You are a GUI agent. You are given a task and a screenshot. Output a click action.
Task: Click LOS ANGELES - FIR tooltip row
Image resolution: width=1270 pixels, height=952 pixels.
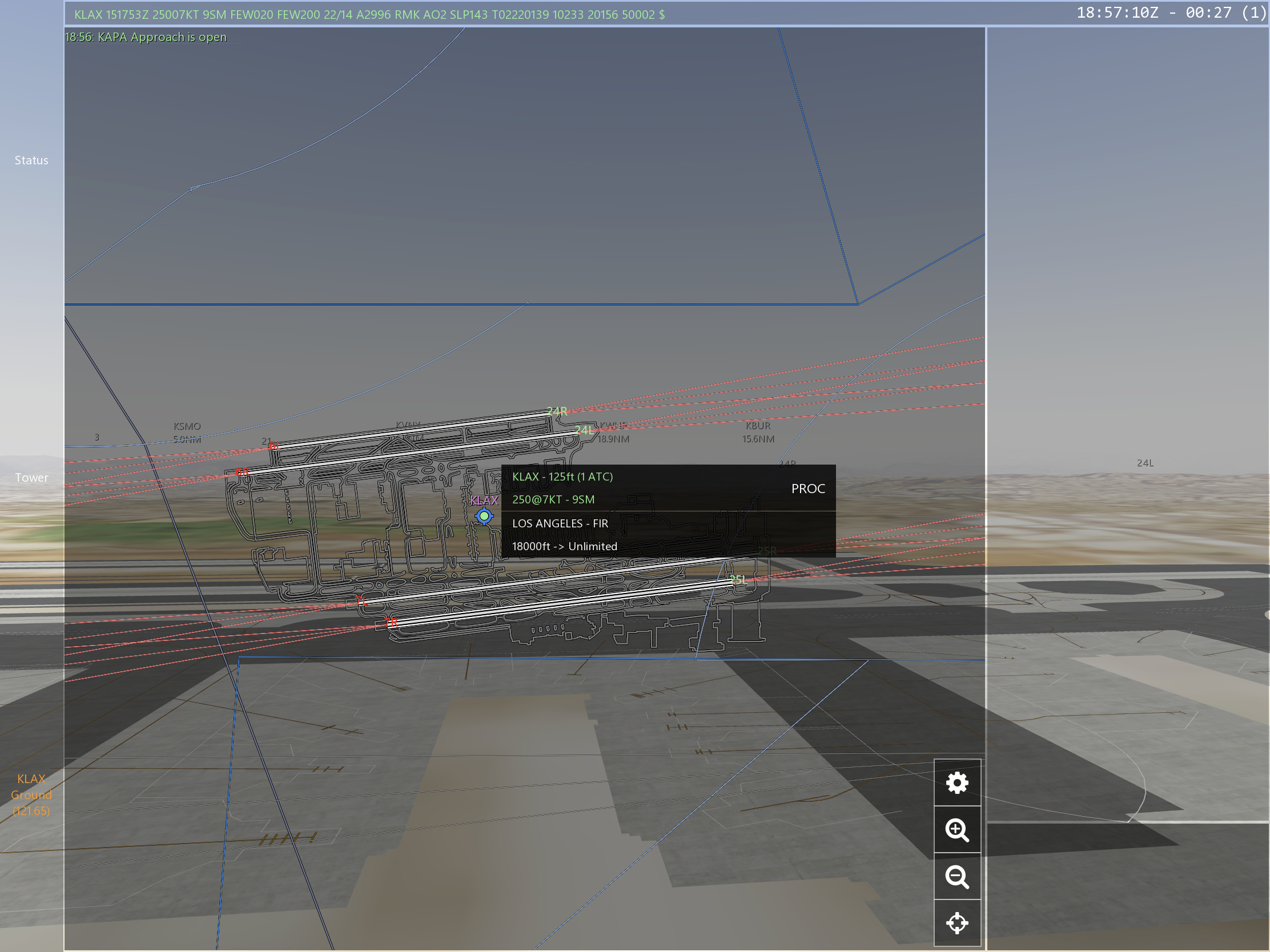pyautogui.click(x=560, y=523)
